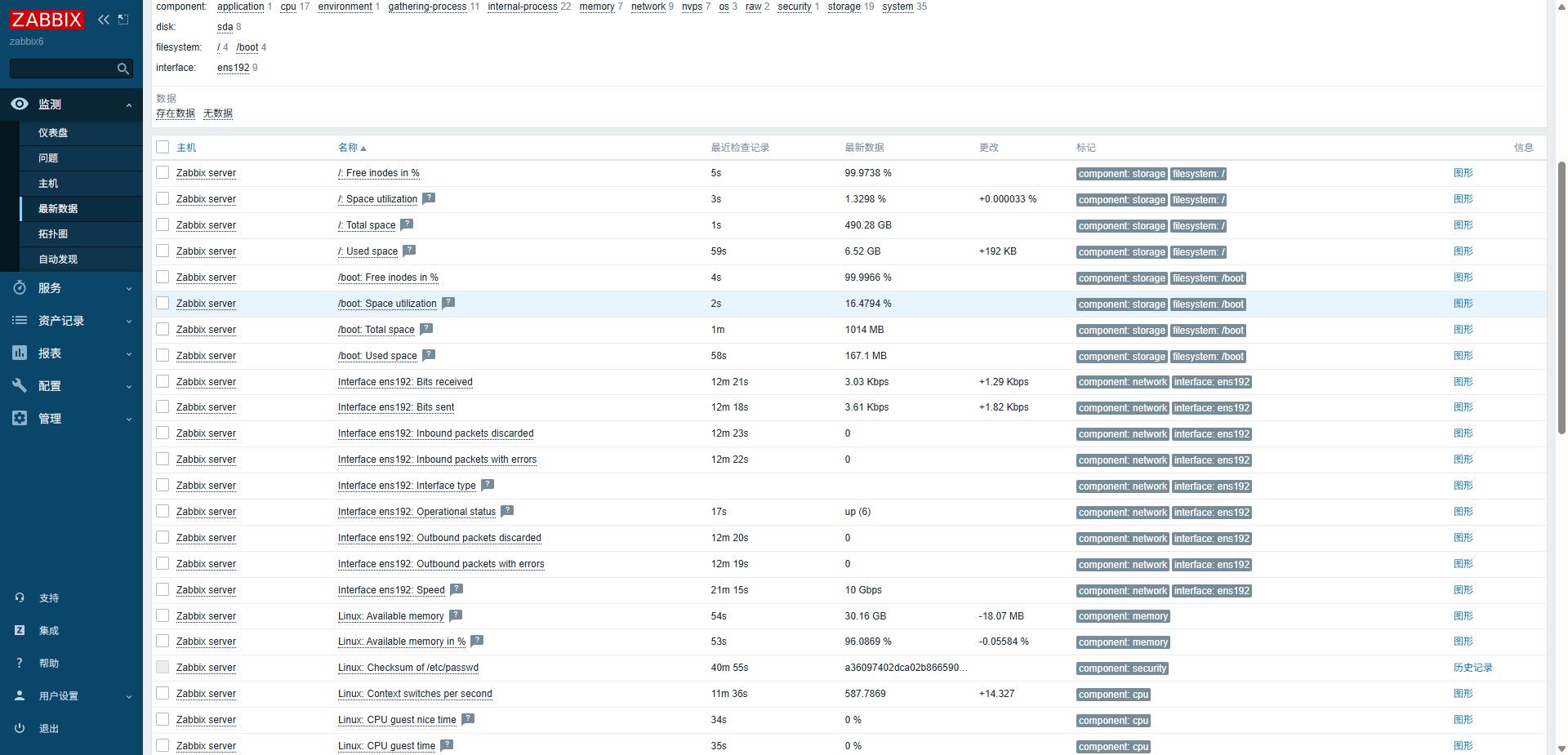Image resolution: width=1568 pixels, height=755 pixels.
Task: Open 历史记录 for Checksum of /etc/passwd
Action: pos(1472,668)
